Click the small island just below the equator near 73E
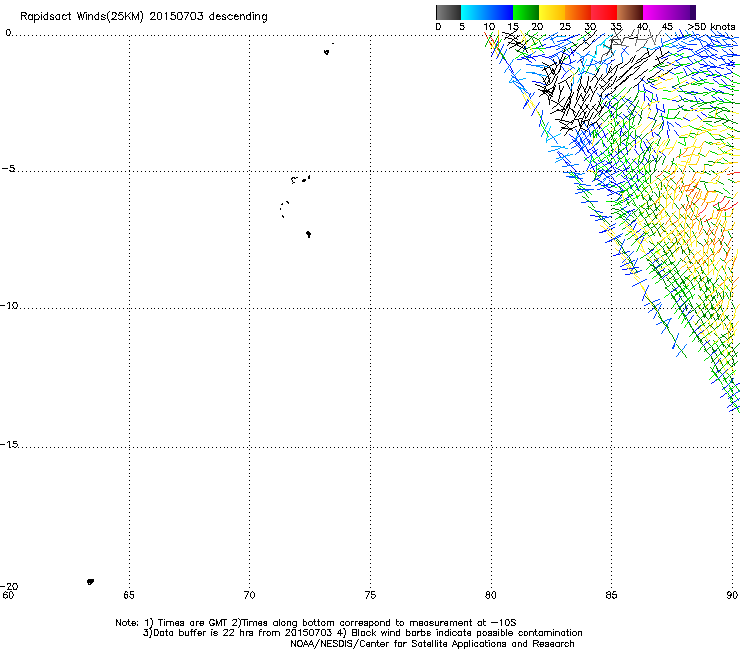 coord(326,52)
